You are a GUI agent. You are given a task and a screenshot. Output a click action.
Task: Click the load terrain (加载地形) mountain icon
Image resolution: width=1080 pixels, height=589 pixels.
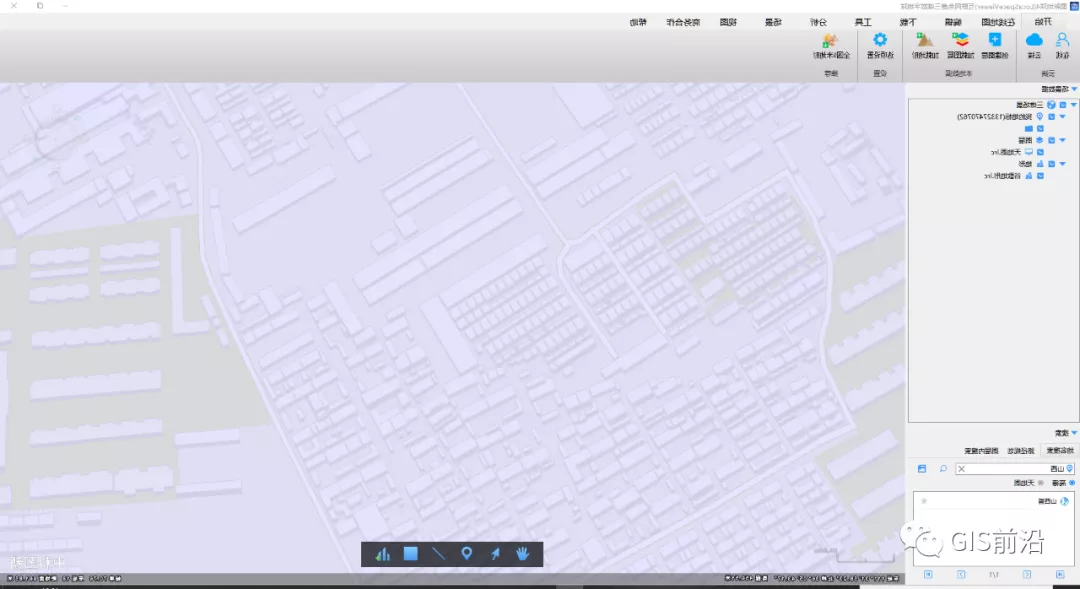(x=925, y=41)
